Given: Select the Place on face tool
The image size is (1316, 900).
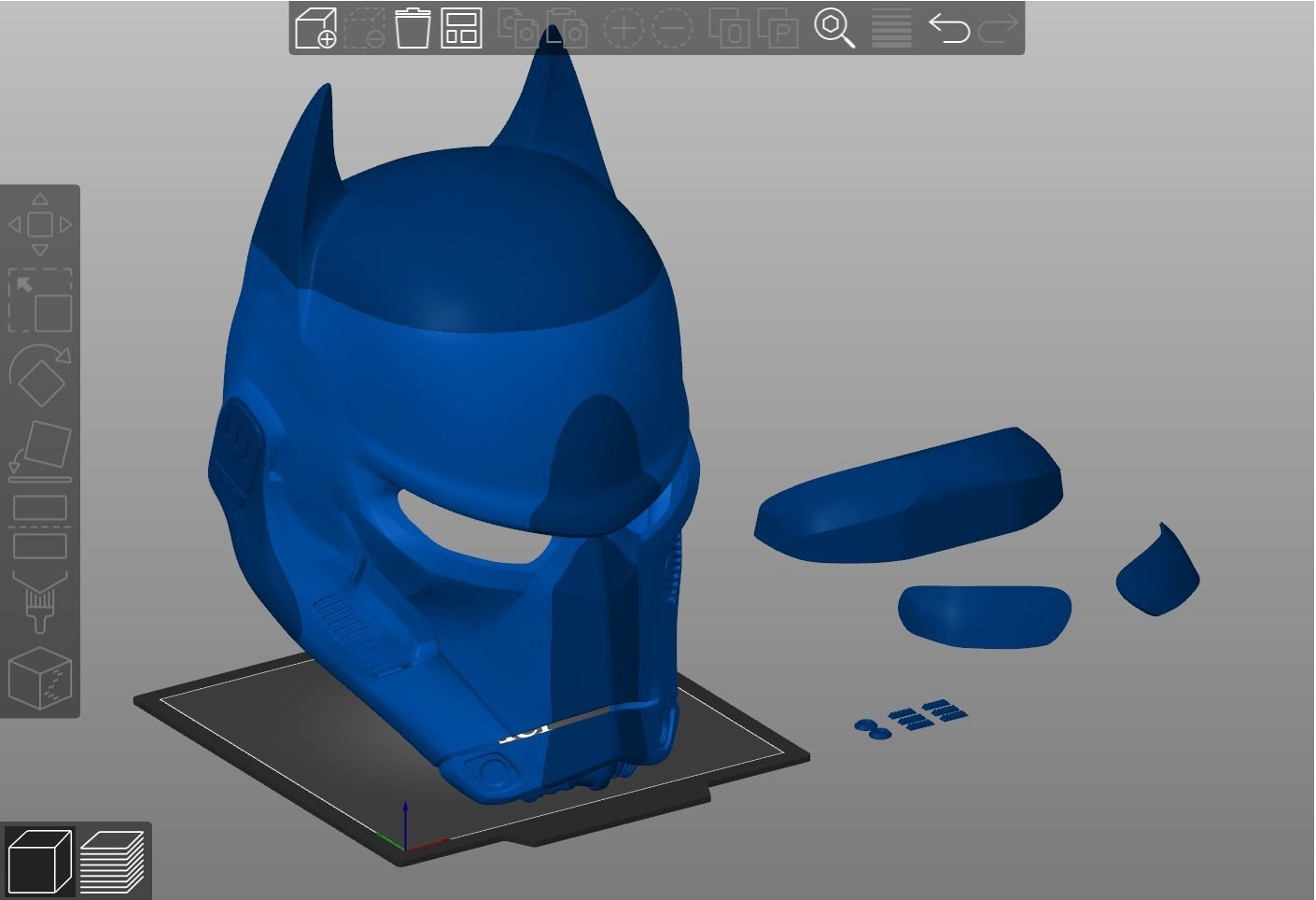Looking at the screenshot, I should (x=40, y=451).
